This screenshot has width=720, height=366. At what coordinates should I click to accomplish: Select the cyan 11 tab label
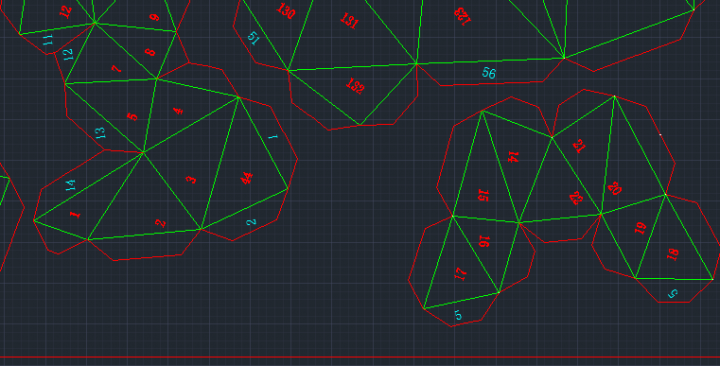pyautogui.click(x=48, y=39)
